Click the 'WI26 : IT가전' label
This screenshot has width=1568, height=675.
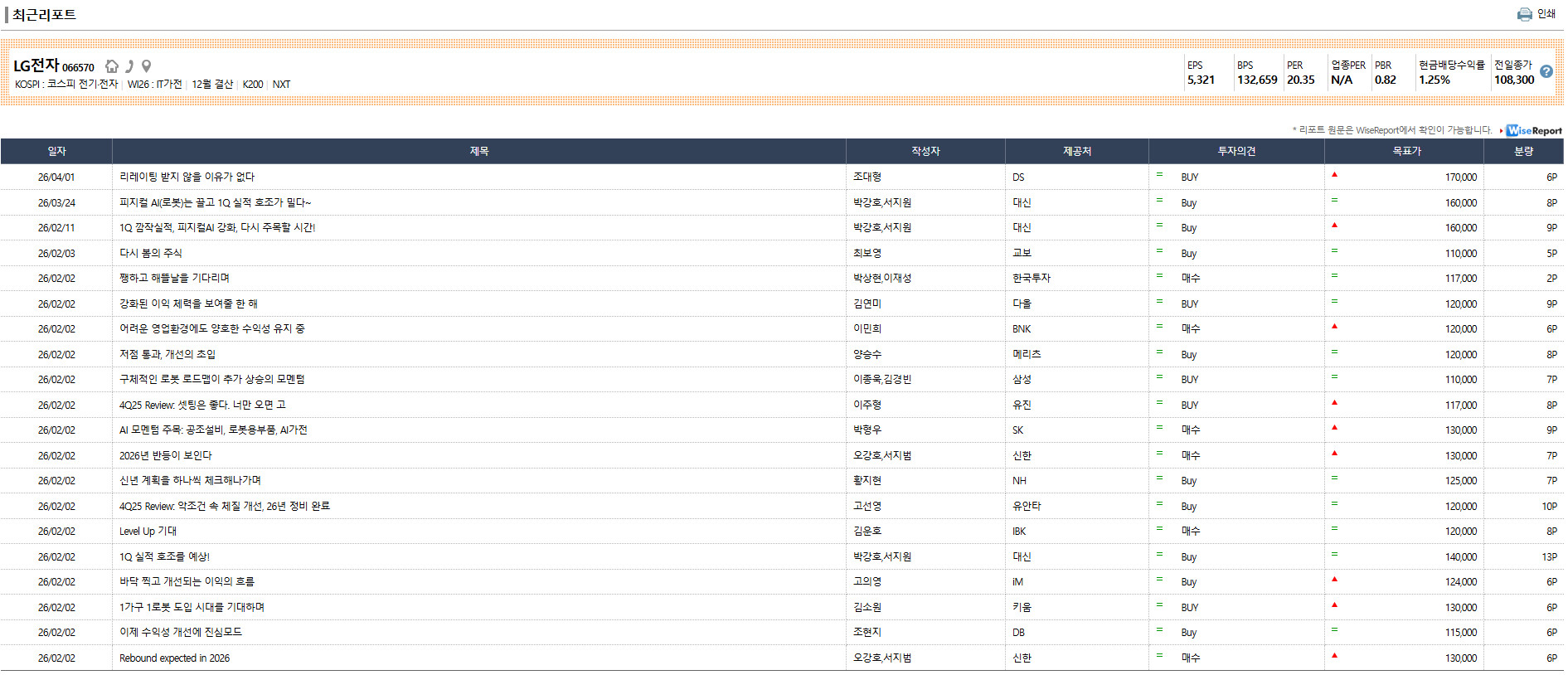pyautogui.click(x=155, y=85)
